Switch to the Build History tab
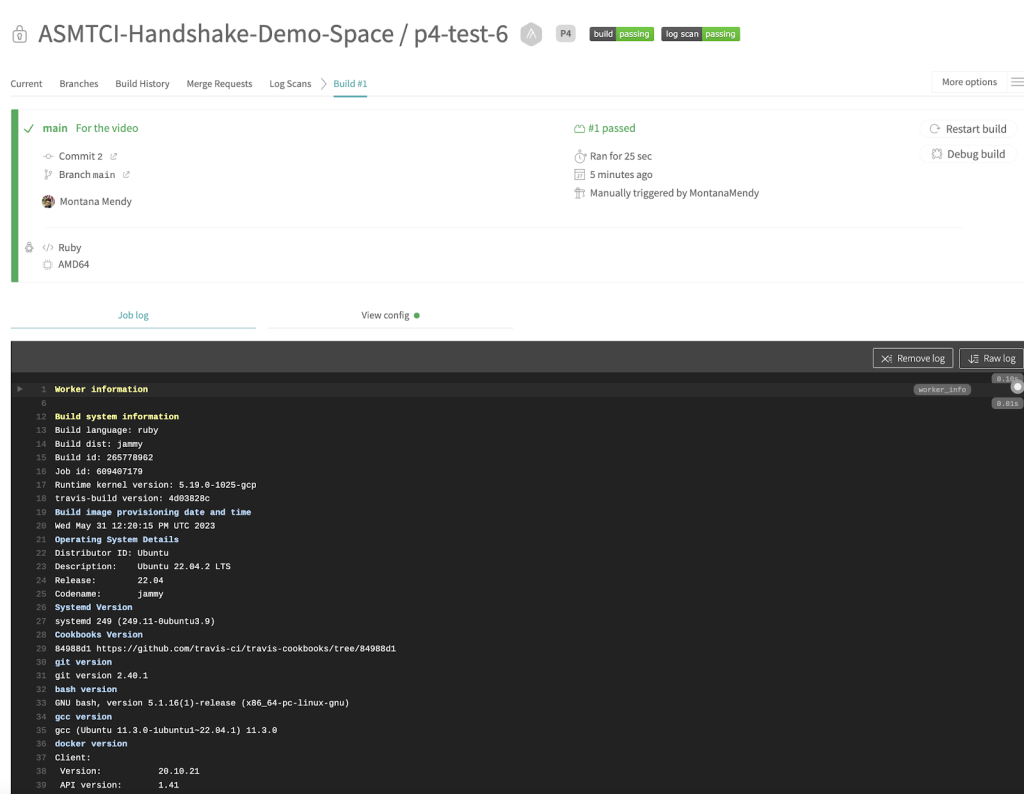This screenshot has width=1024, height=794. [142, 84]
